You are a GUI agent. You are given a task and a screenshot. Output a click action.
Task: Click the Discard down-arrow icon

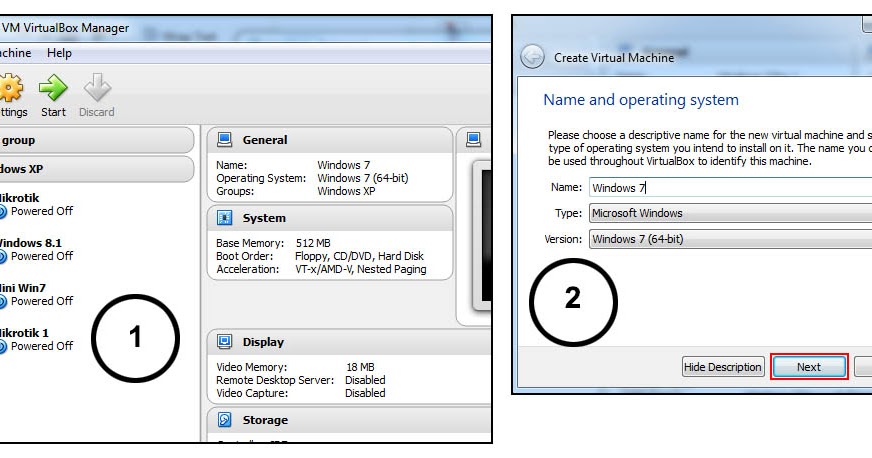click(97, 88)
